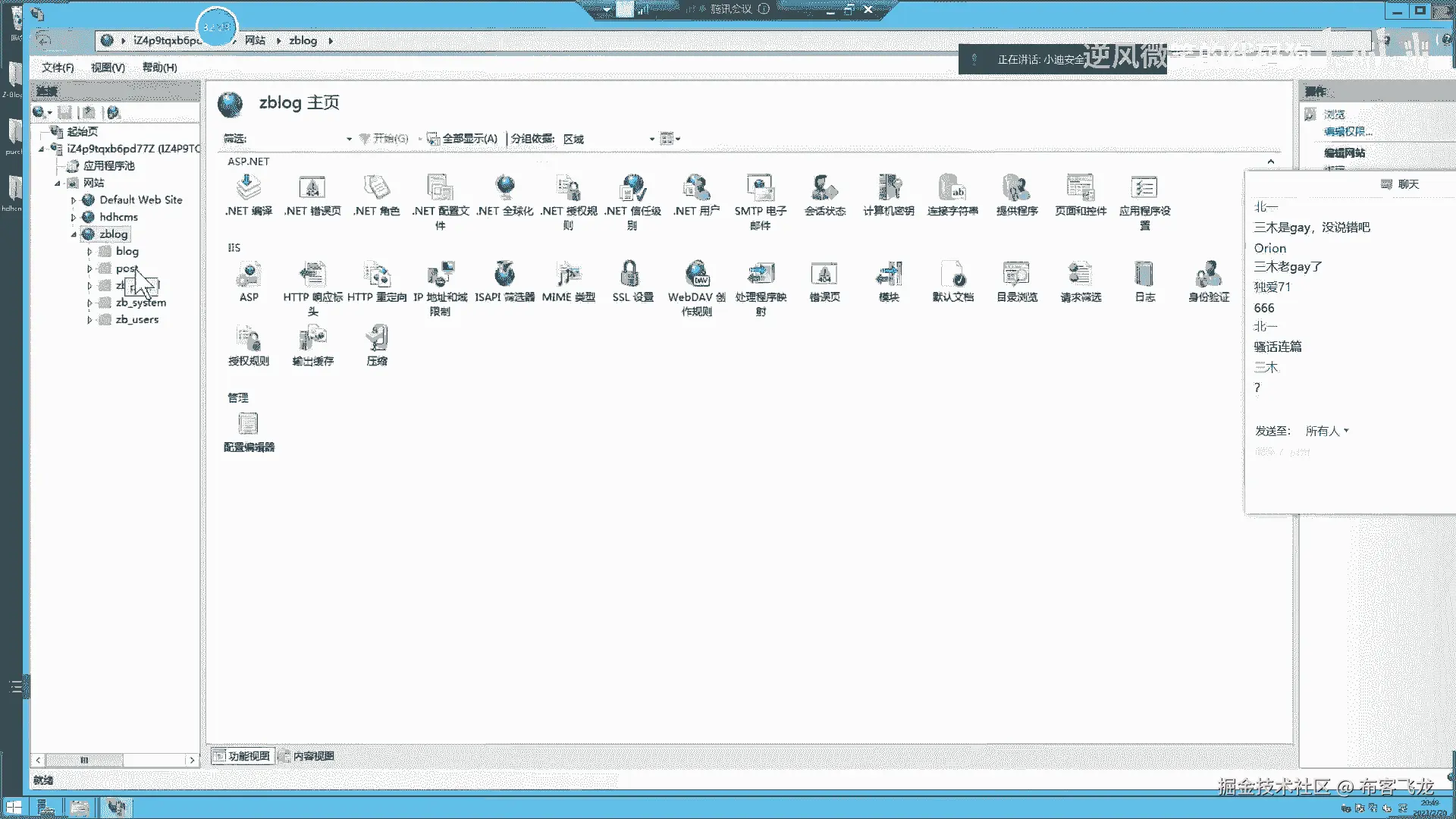
Task: Expand the Default Web Site tree node
Action: click(74, 200)
